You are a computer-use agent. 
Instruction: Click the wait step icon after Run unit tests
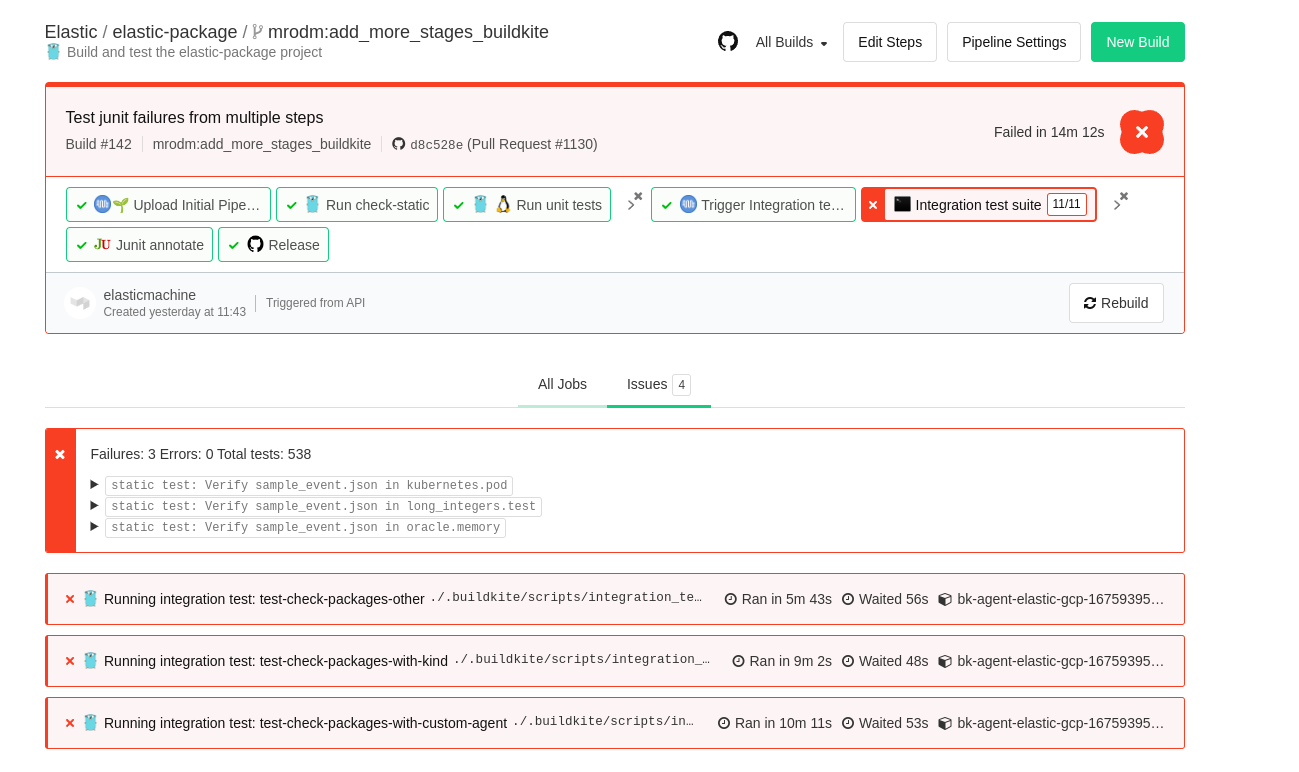pos(634,202)
